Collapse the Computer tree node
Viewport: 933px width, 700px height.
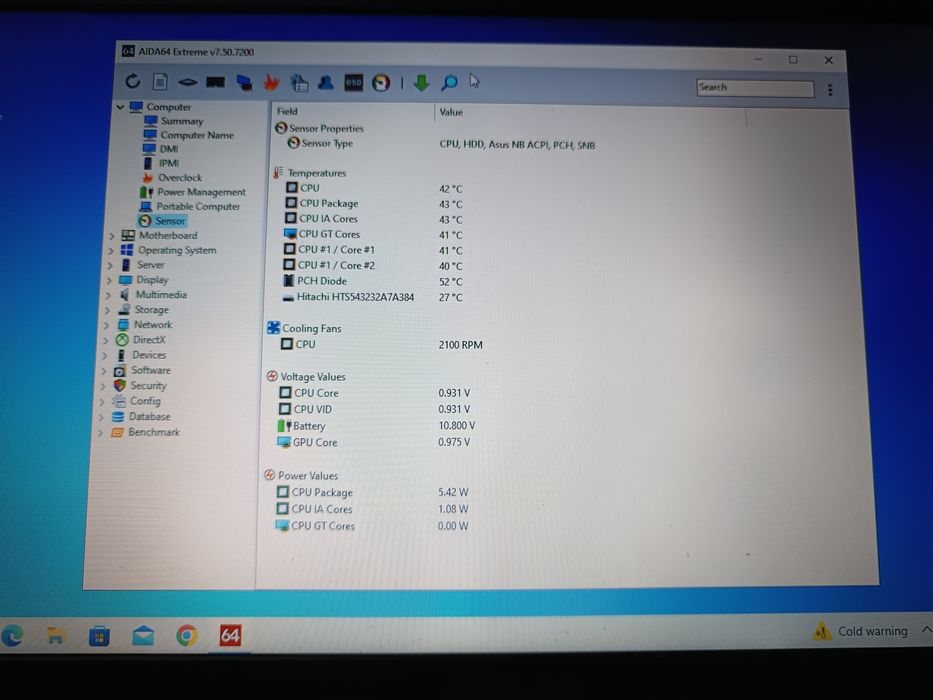click(x=120, y=107)
